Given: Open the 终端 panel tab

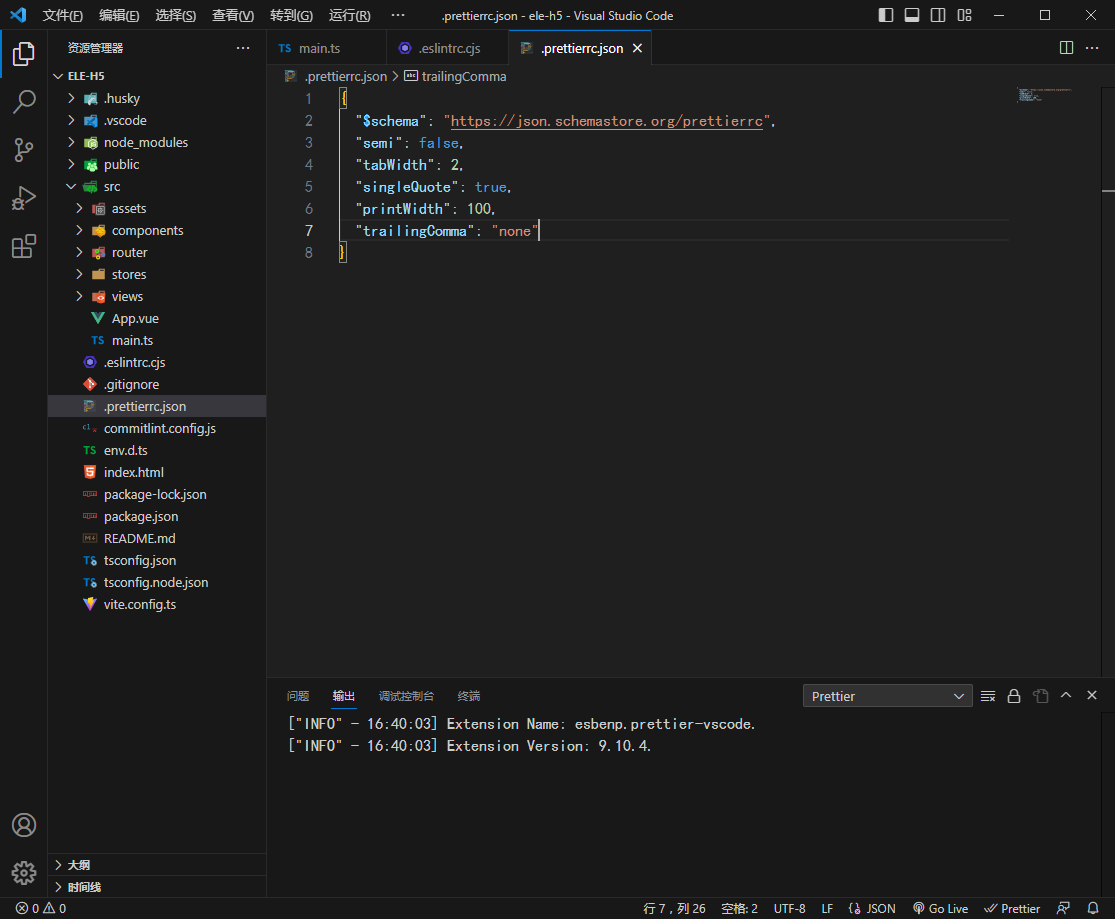Looking at the screenshot, I should click(x=468, y=696).
